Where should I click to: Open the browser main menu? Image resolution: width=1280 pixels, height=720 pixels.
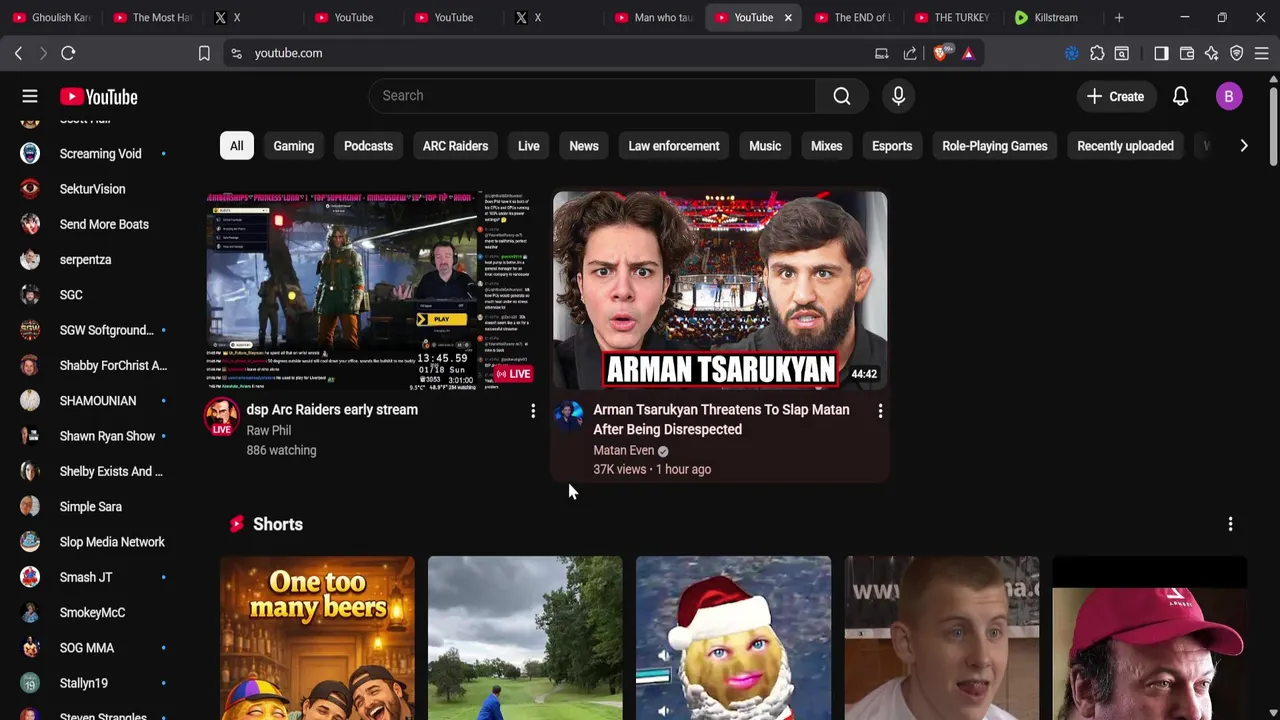click(1262, 53)
